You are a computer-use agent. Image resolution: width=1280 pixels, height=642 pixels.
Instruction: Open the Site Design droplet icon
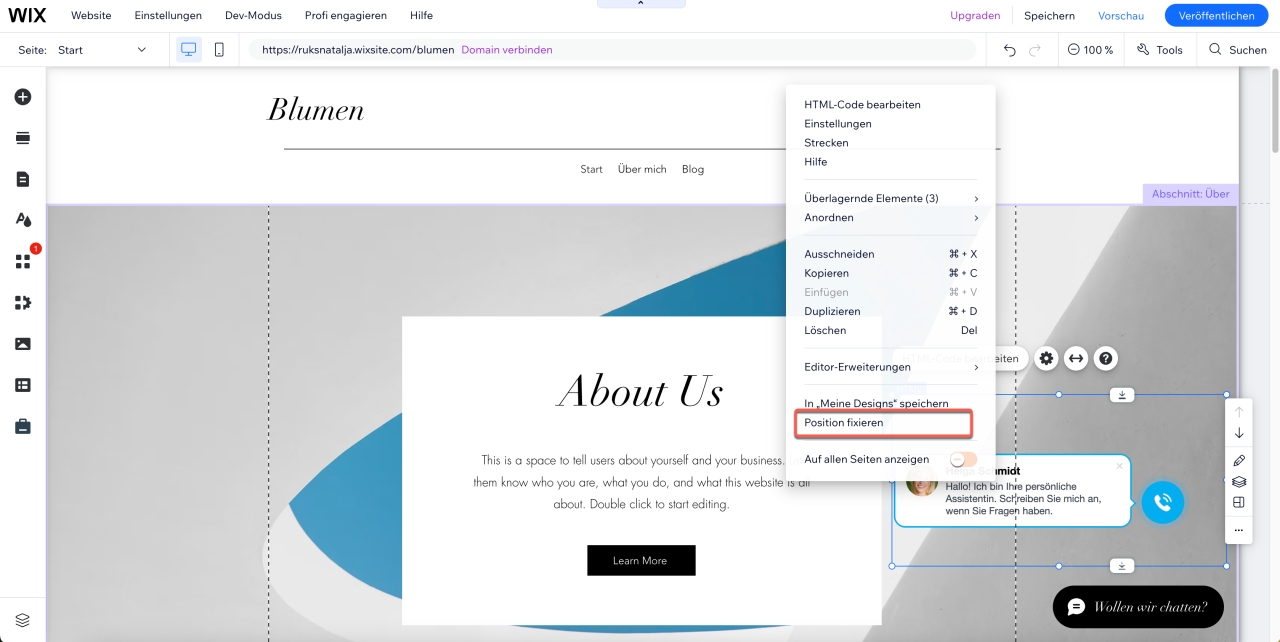[23, 220]
